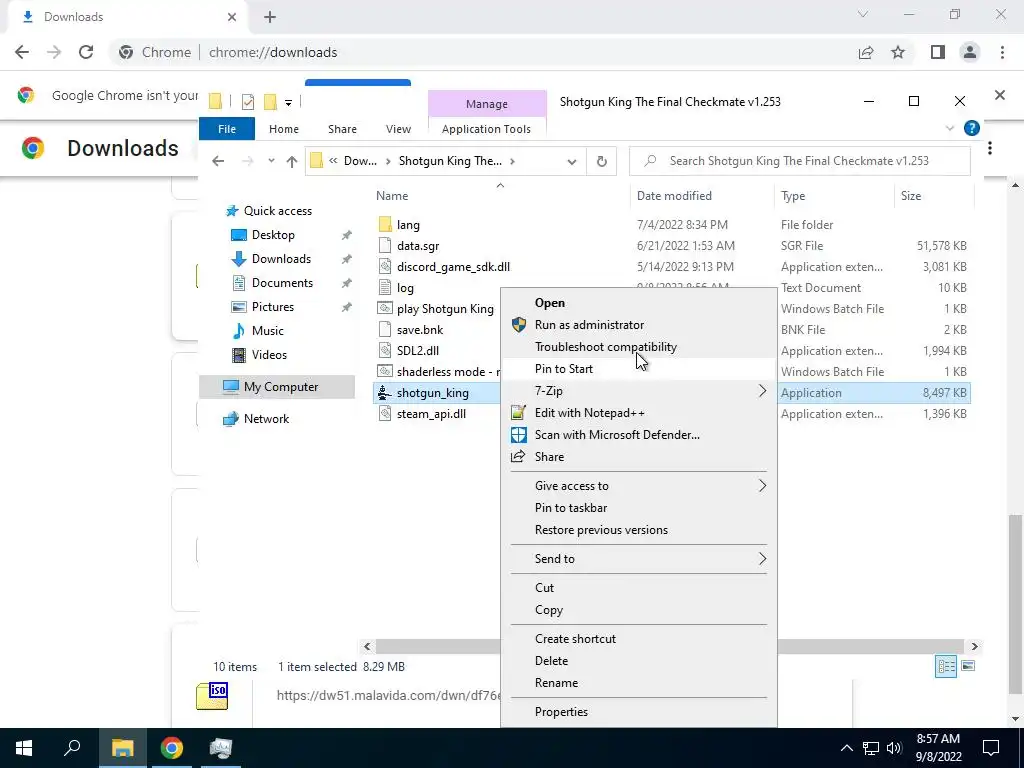Image resolution: width=1024 pixels, height=768 pixels.
Task: Click Share in the context menu
Action: tap(639, 457)
